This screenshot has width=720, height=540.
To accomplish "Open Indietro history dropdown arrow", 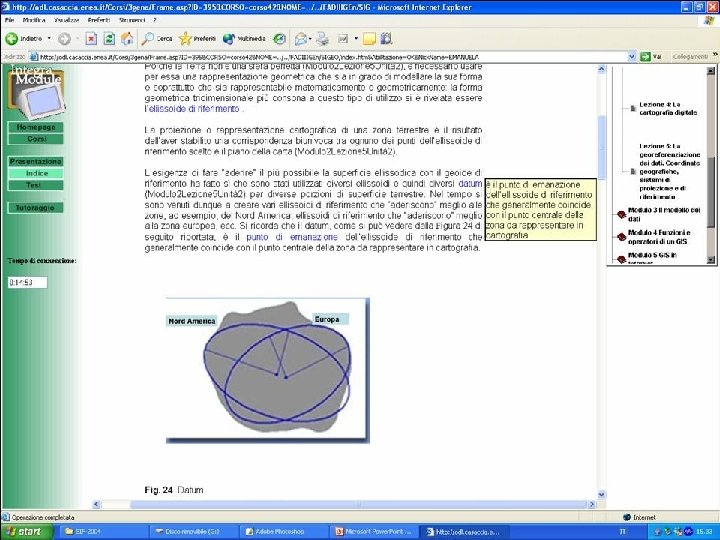I will click(49, 39).
